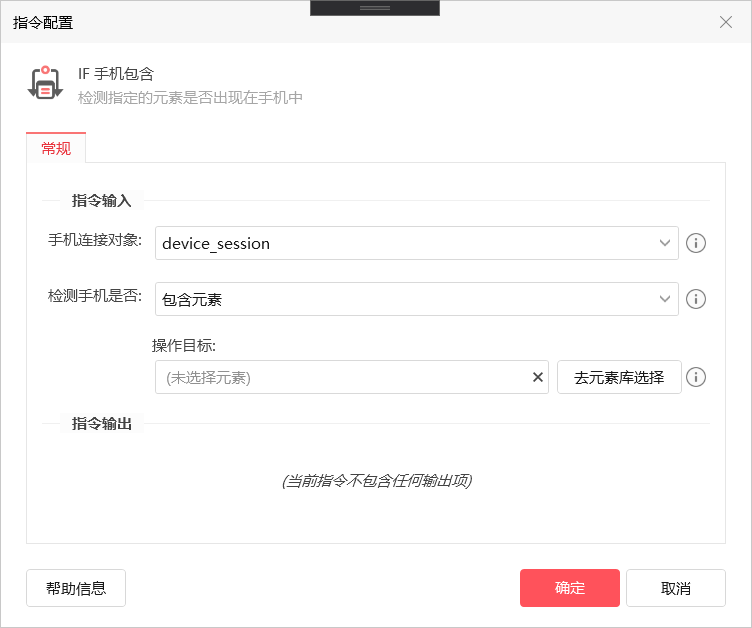
Task: Click the 当前指令不包含任何输出项 text
Action: 377,481
